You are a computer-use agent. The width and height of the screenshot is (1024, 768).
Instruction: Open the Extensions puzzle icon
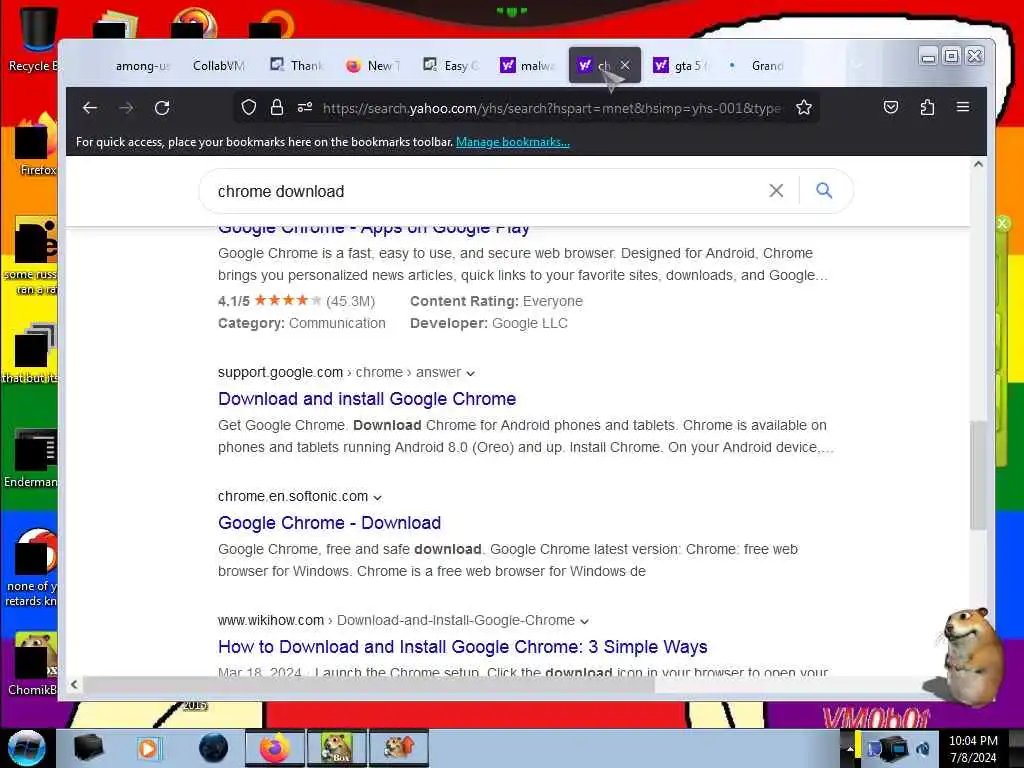927,107
